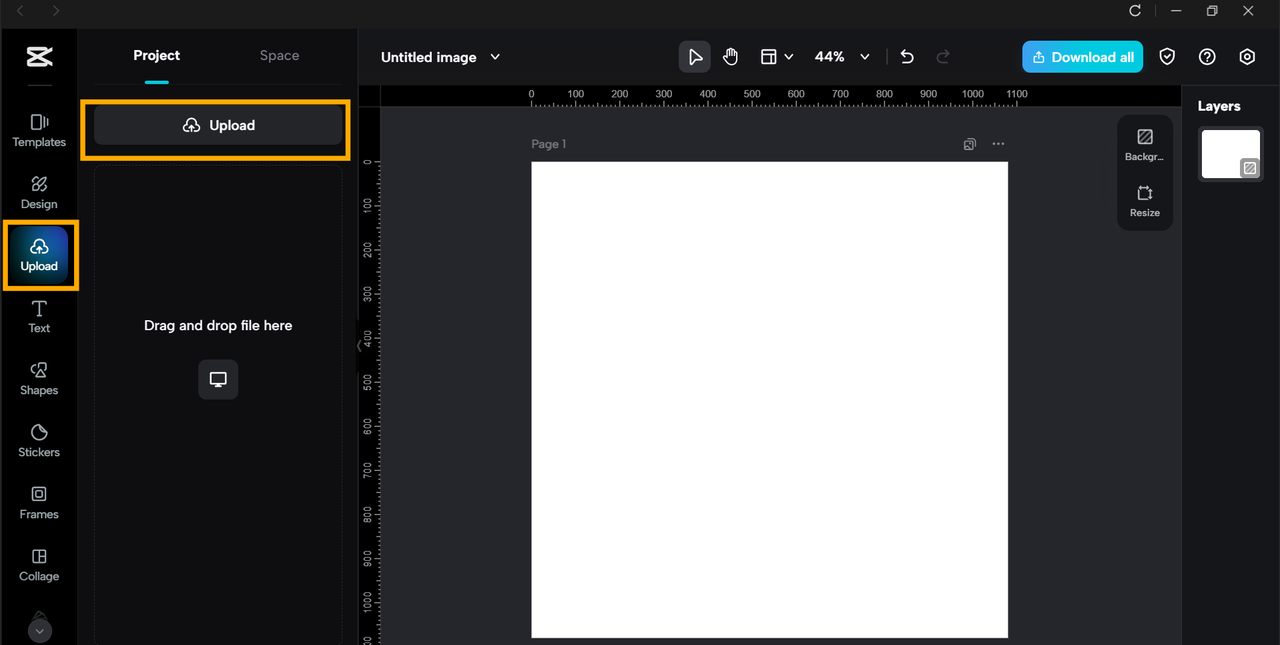This screenshot has width=1280, height=645.
Task: Activate the Hand pan tool
Action: 730,57
